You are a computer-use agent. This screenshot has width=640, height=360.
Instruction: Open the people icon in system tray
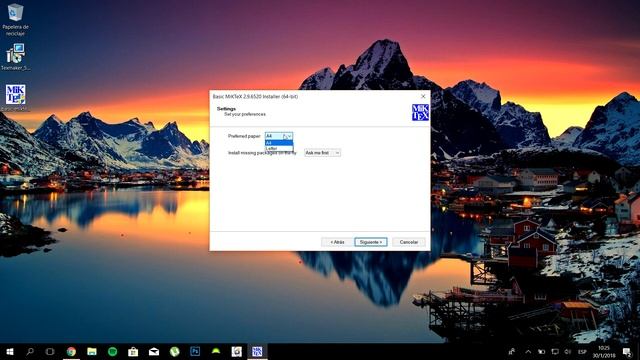(x=511, y=351)
